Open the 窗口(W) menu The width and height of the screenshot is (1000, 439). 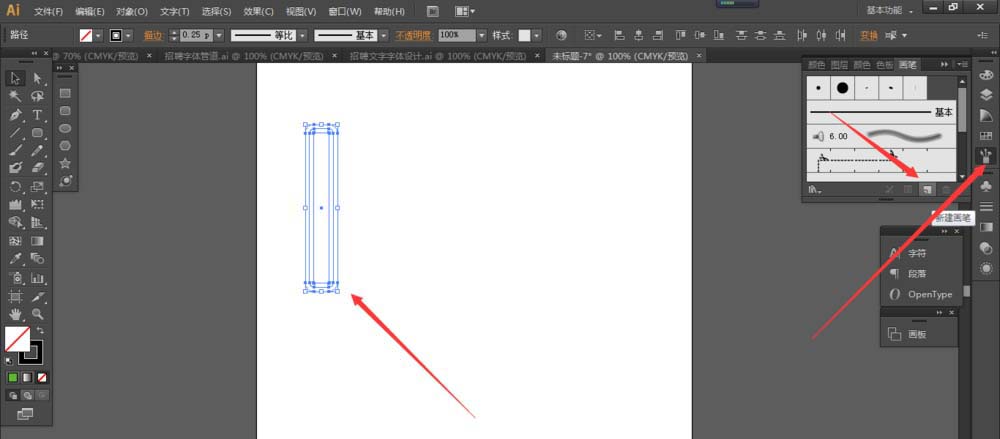click(x=345, y=11)
